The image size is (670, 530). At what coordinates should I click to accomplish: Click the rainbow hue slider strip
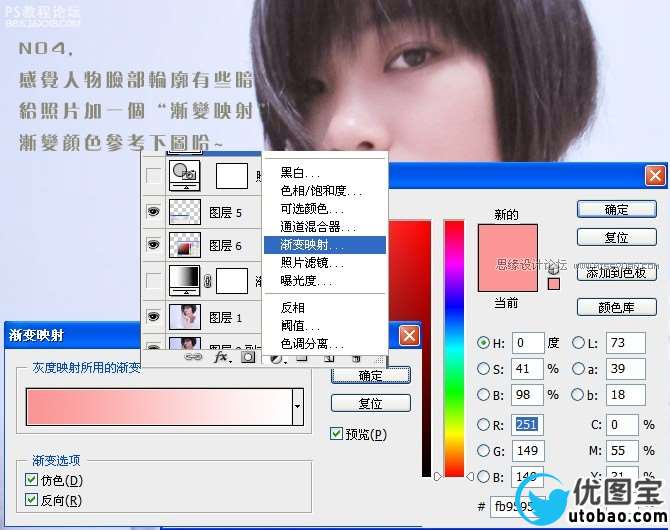pos(454,348)
